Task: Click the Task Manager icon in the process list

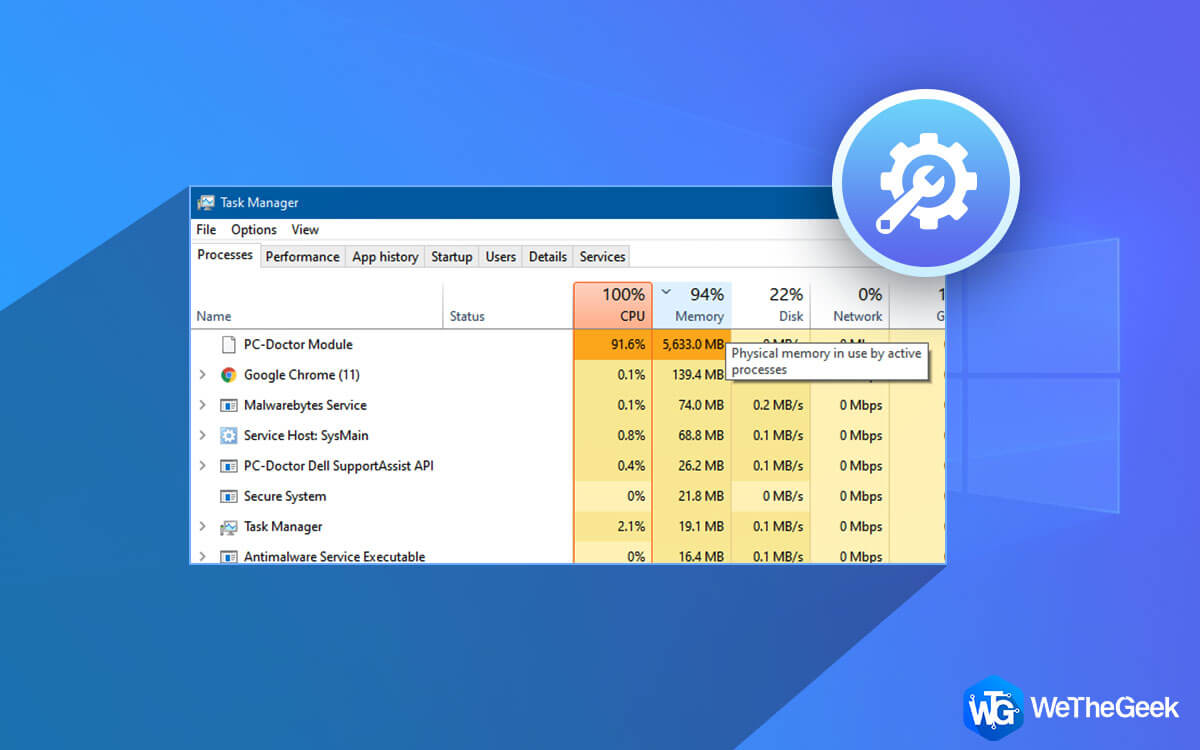Action: point(228,526)
